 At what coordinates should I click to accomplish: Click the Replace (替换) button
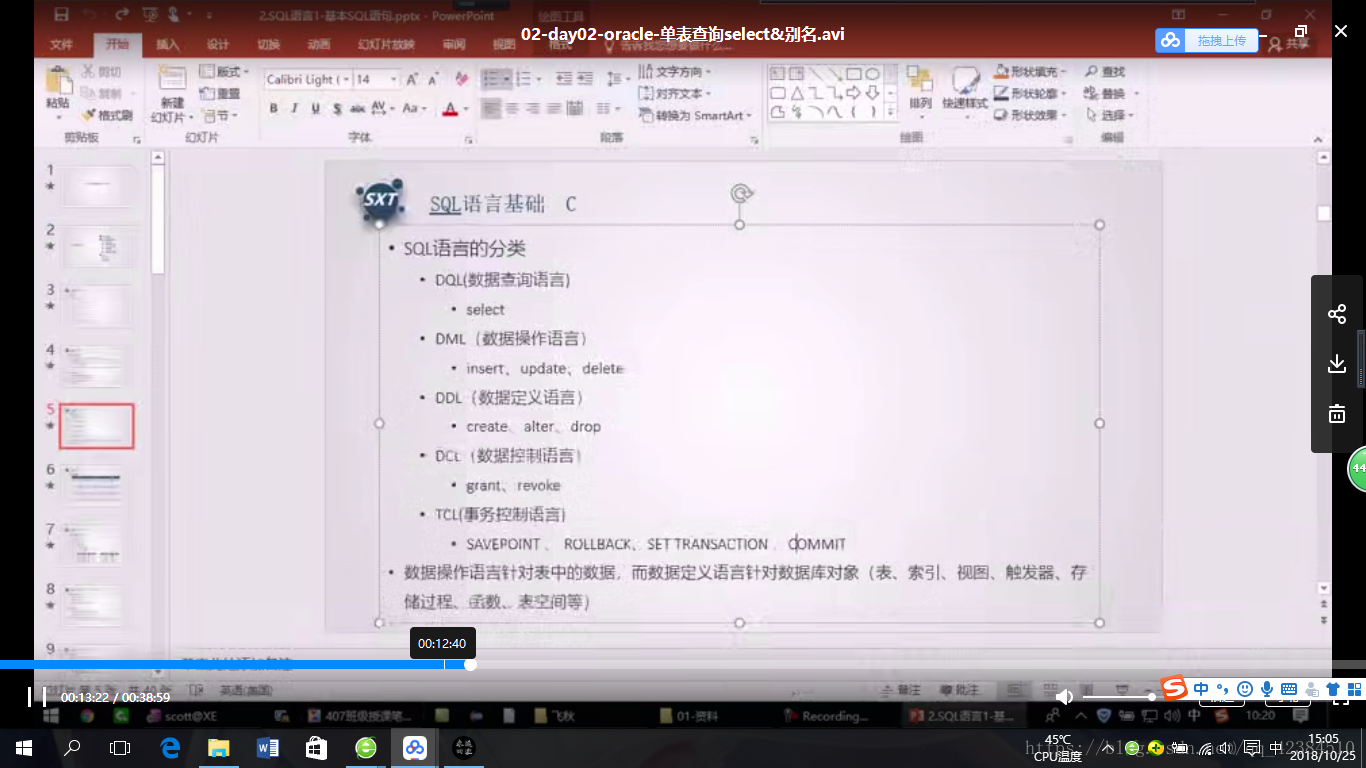click(1110, 93)
